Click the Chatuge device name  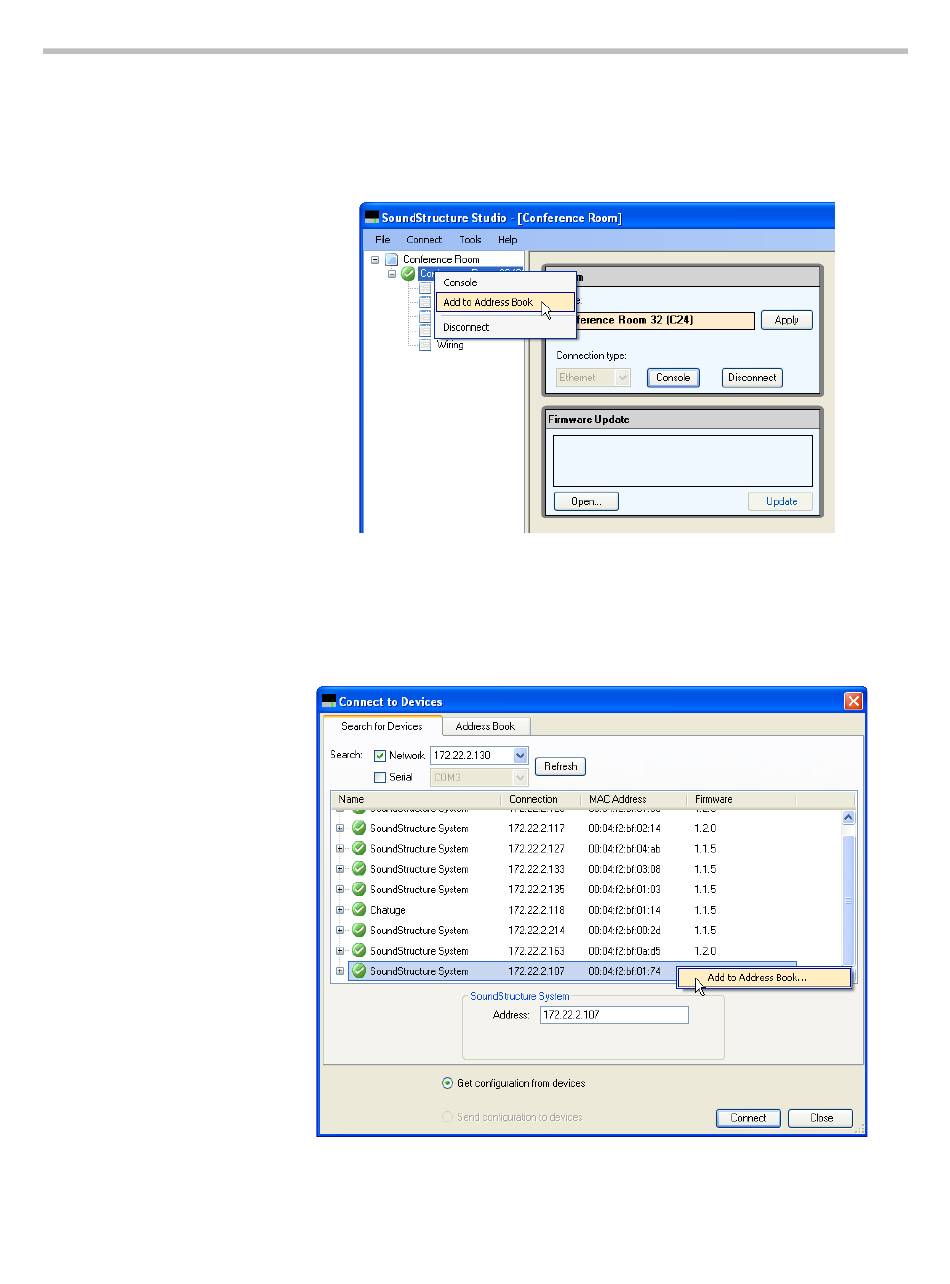(x=388, y=910)
